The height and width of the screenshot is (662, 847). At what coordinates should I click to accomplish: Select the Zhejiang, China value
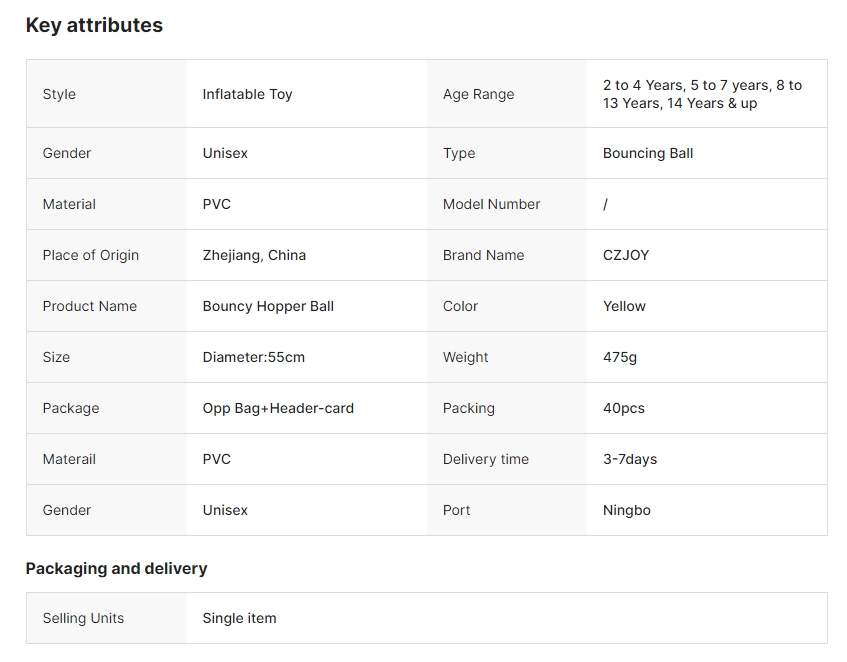254,255
